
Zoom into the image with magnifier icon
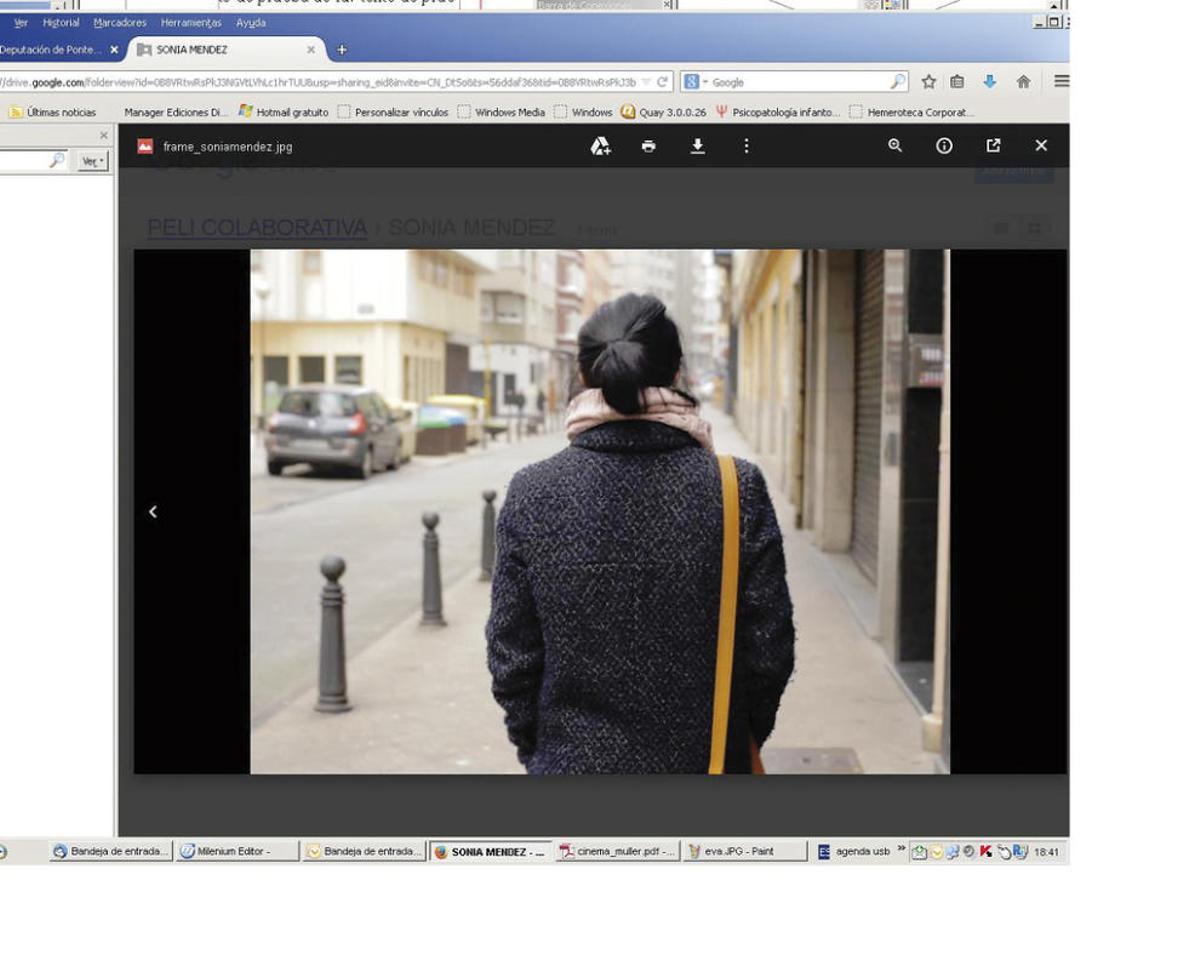pos(895,146)
